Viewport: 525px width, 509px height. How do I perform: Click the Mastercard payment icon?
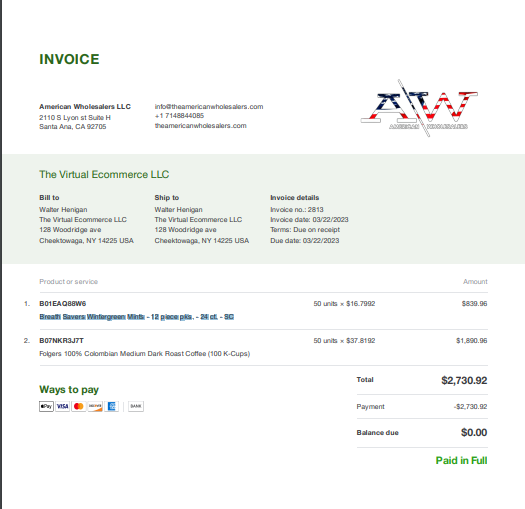tap(79, 406)
